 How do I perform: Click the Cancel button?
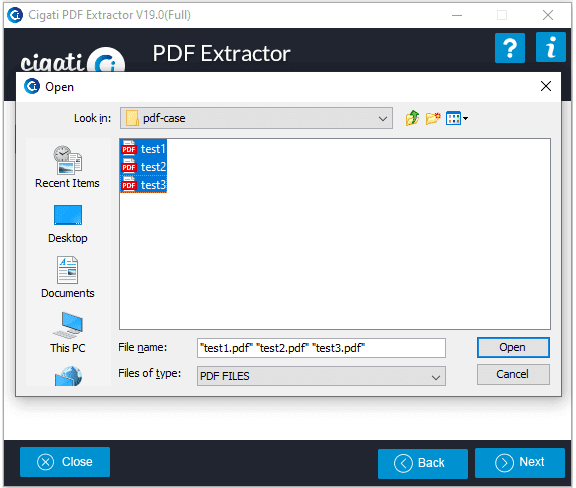pos(513,374)
